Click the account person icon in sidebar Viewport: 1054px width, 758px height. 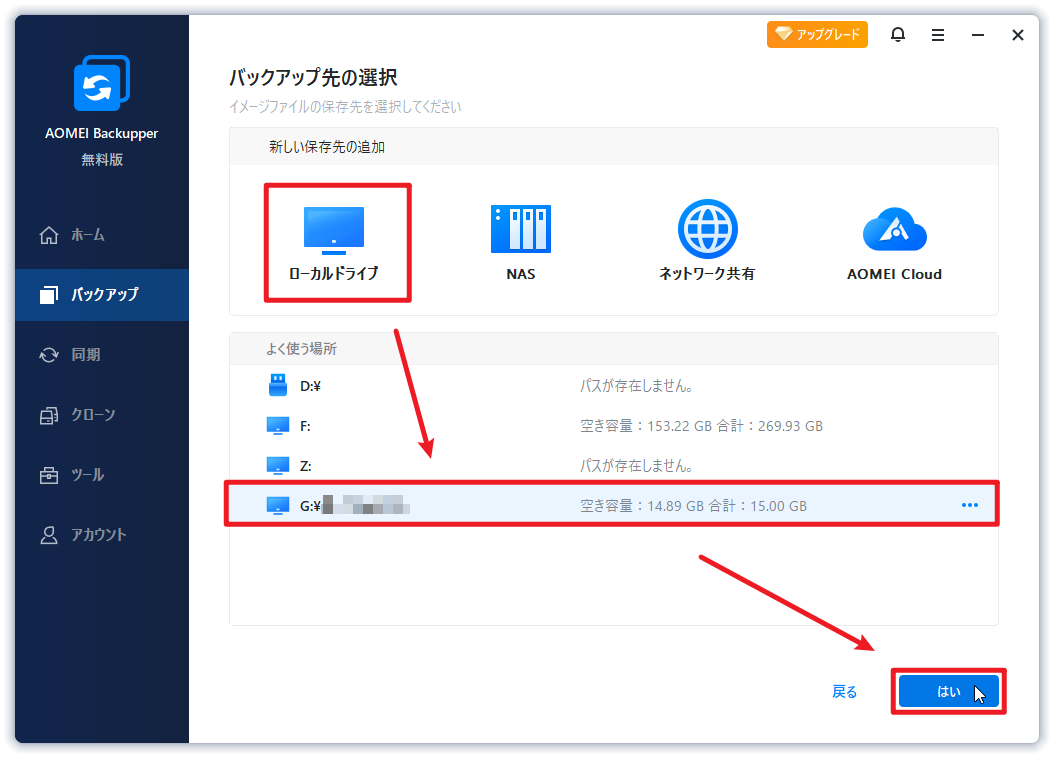[x=48, y=535]
